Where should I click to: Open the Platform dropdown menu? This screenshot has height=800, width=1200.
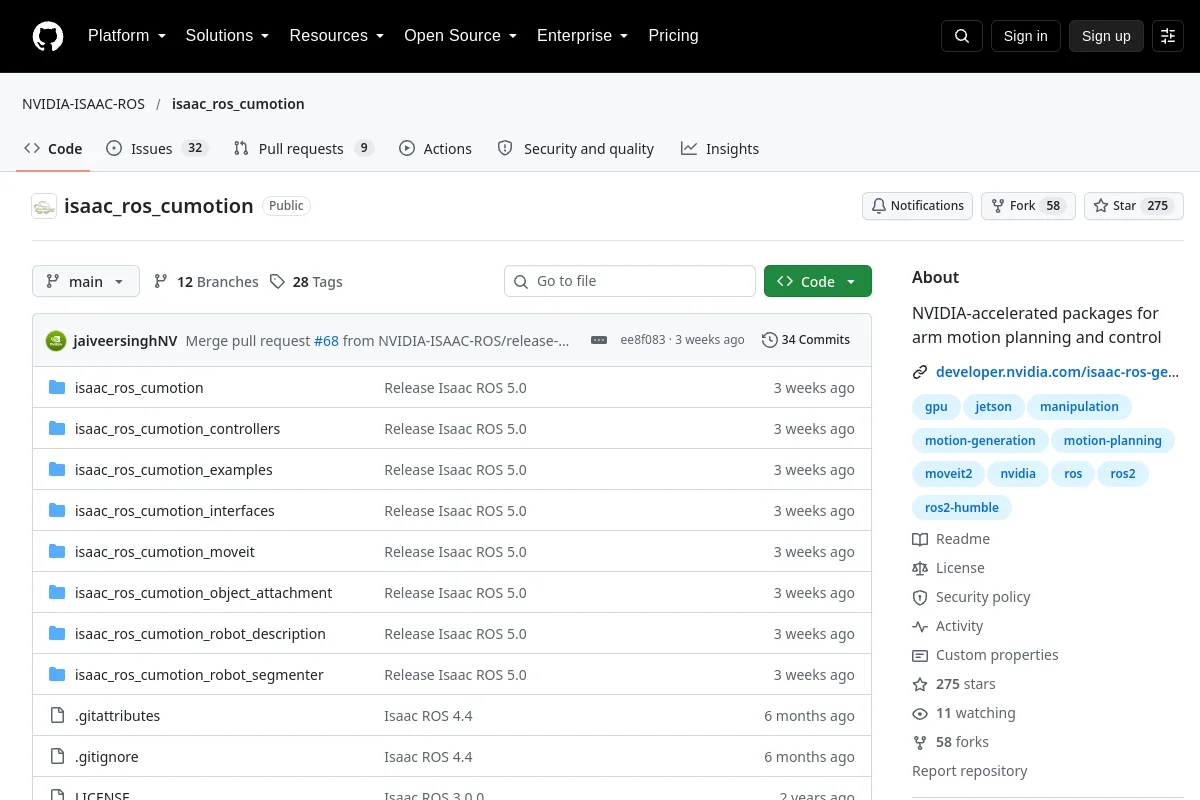126,36
